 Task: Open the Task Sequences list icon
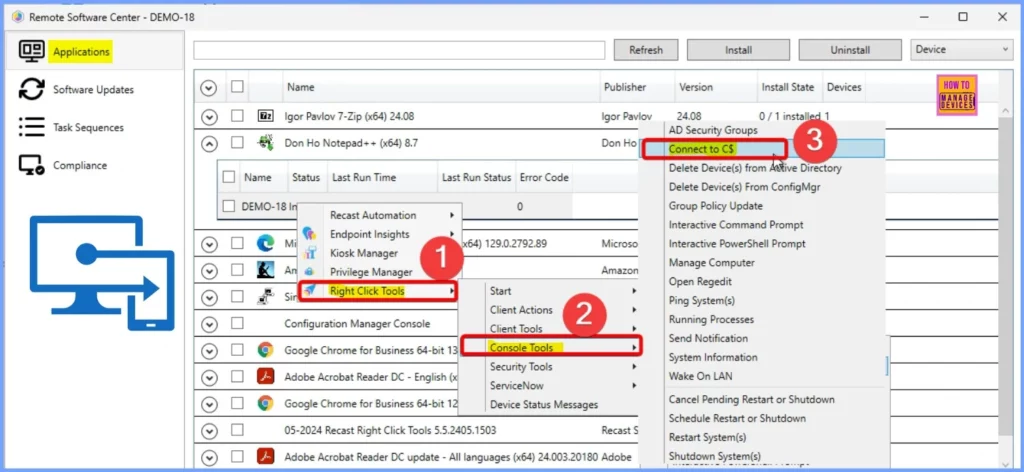(x=31, y=127)
